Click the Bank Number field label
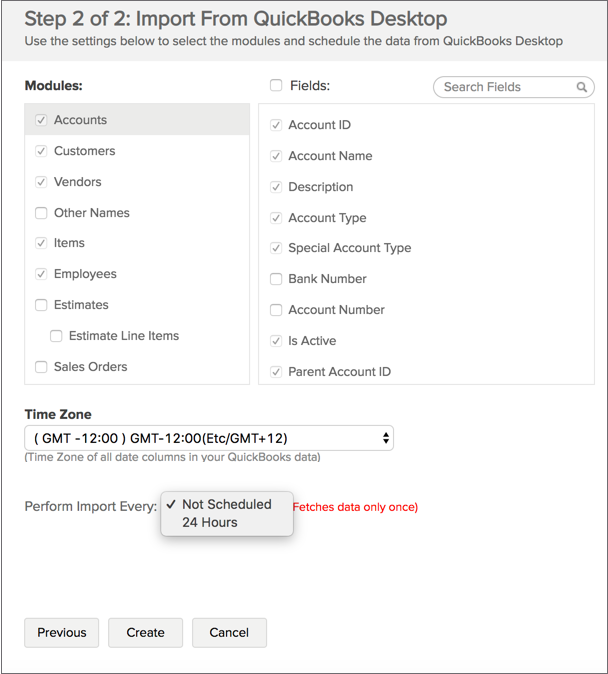Screen dimensions: 608x674 (327, 279)
